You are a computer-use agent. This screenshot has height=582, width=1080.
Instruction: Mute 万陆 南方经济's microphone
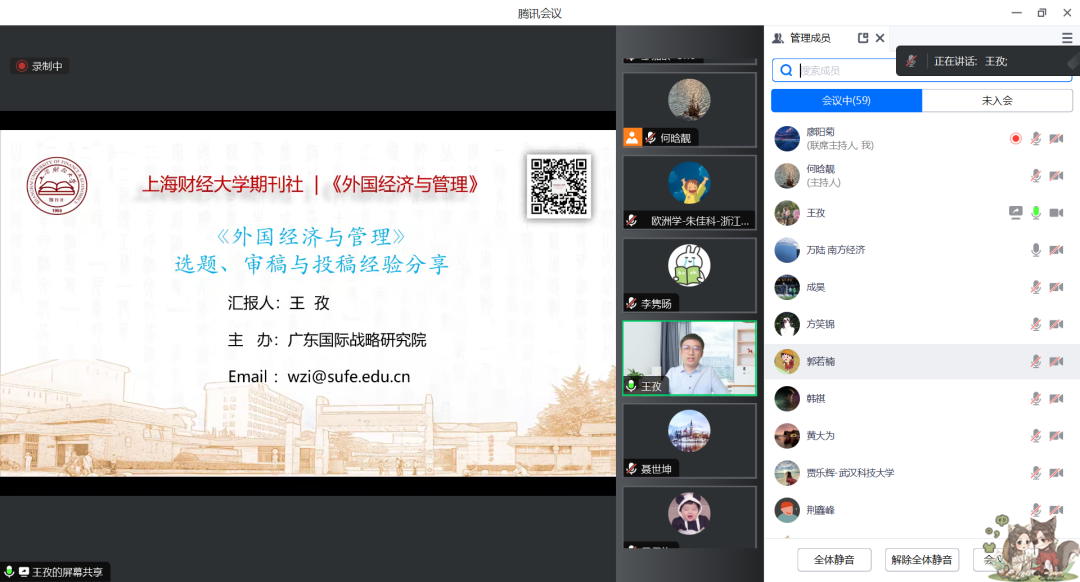pos(1036,250)
